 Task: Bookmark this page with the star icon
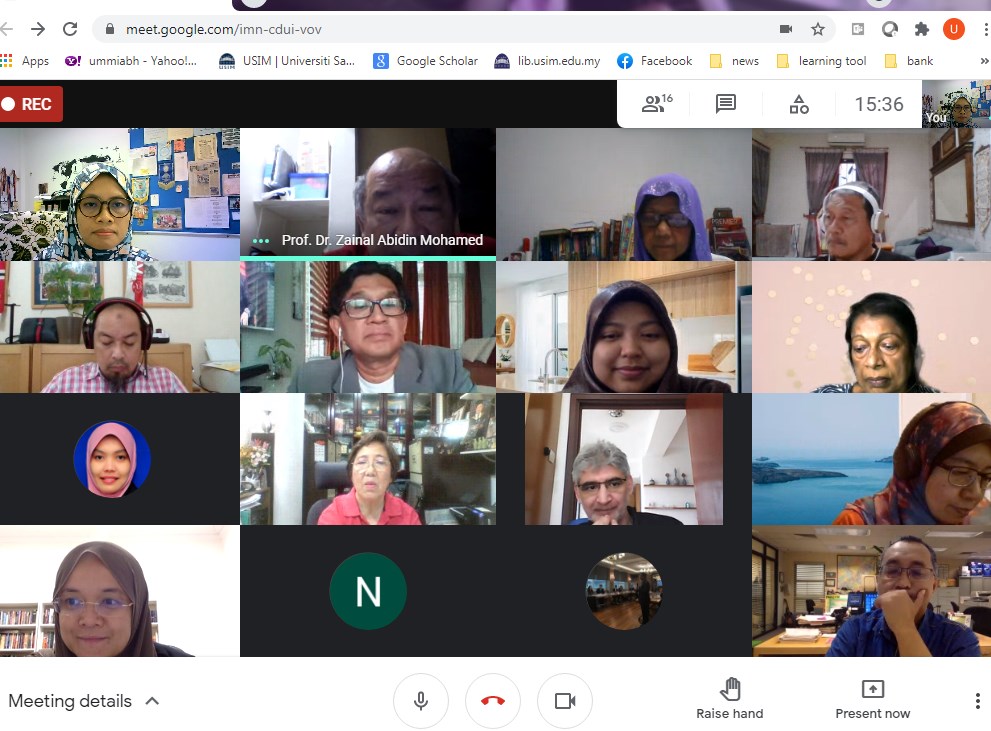point(818,29)
